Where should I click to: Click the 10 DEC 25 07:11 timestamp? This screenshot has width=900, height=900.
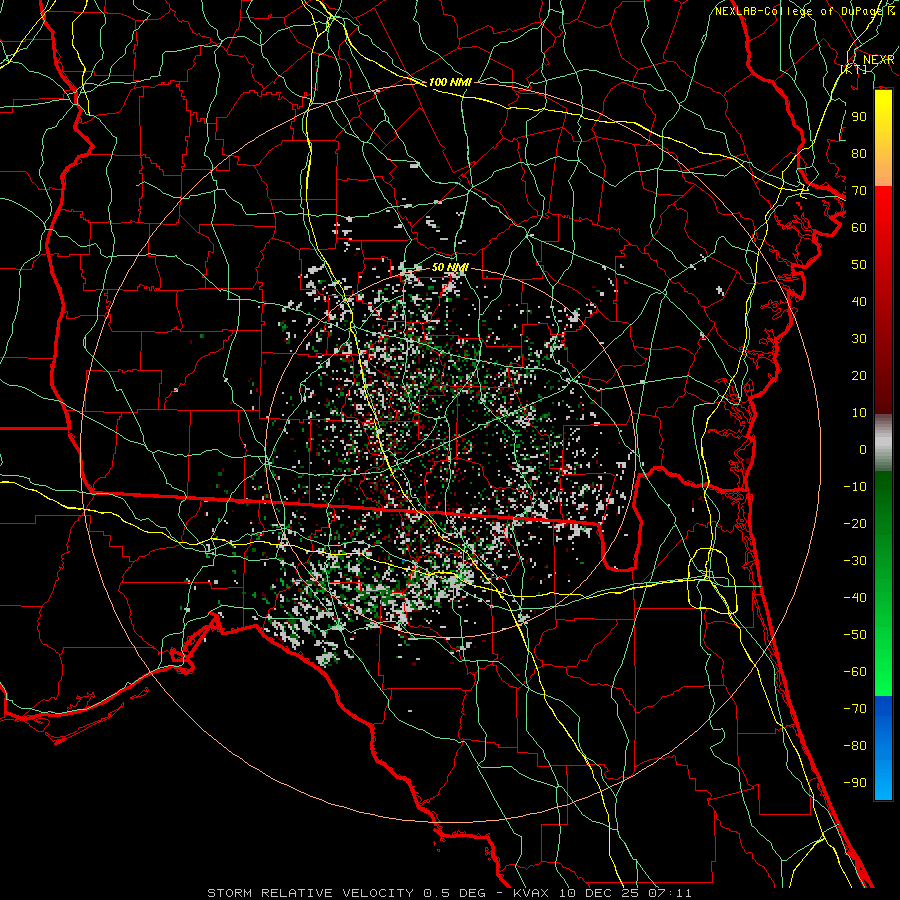[x=626, y=893]
